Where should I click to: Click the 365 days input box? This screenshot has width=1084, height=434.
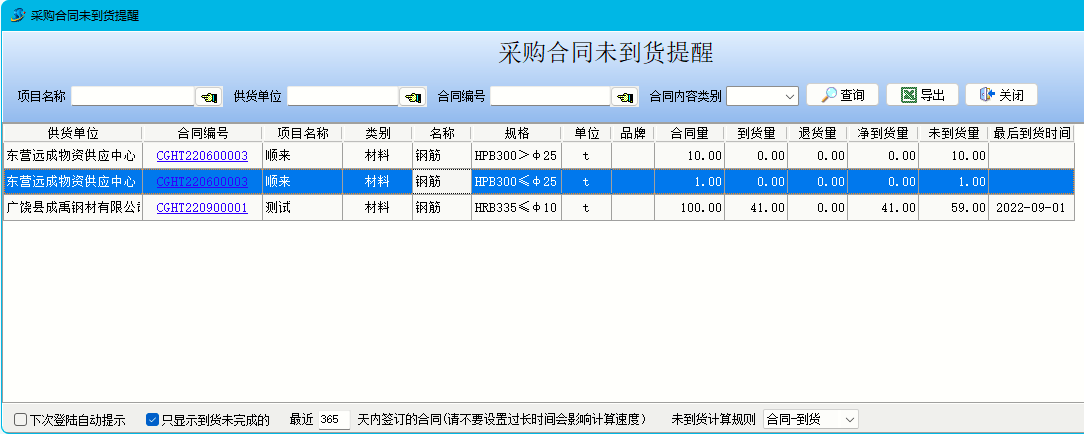click(333, 419)
